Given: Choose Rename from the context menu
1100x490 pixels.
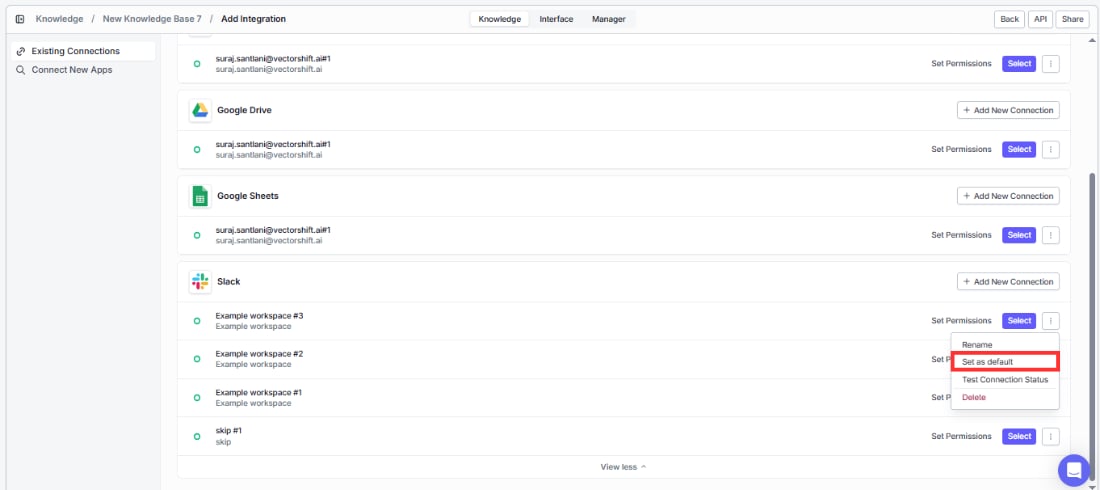Looking at the screenshot, I should point(1005,345).
